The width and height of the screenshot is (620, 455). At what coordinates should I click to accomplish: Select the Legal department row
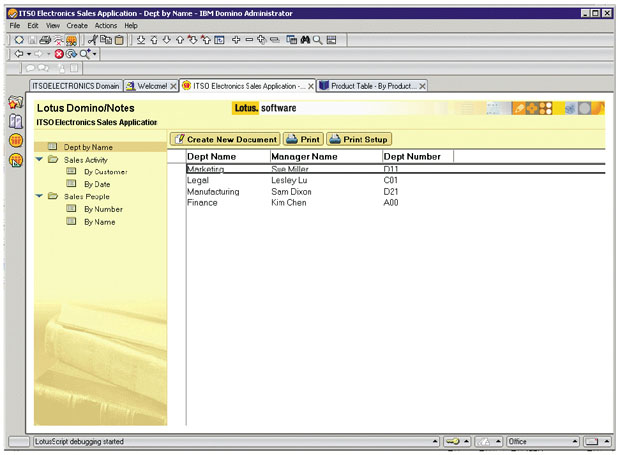[x=395, y=180]
